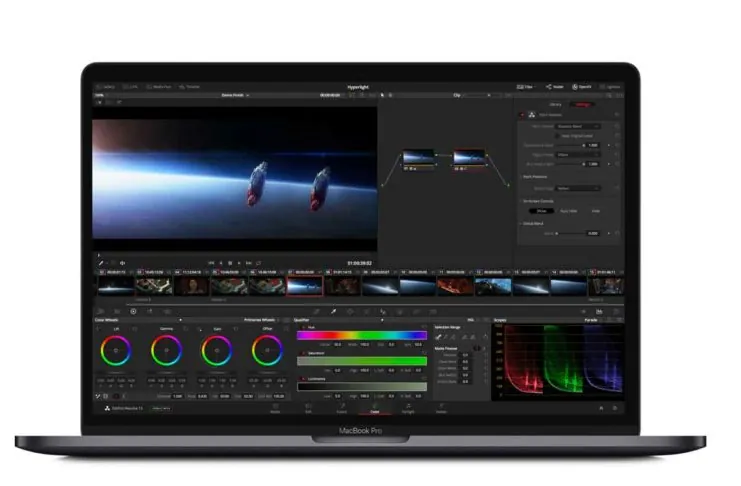Toggle the Luminance qualifier enable dot
Image resolution: width=741 pixels, height=486 pixels.
pos(303,379)
